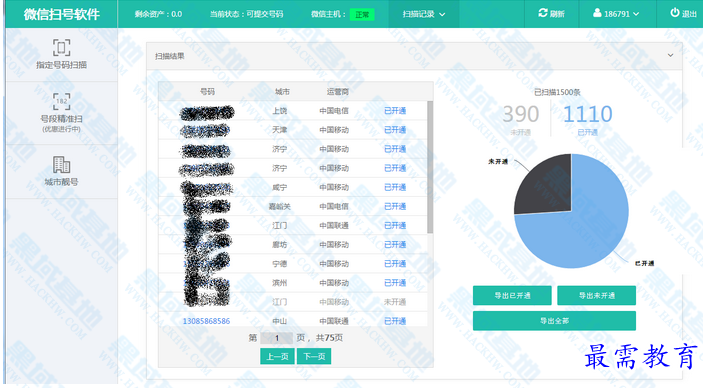Click 已开通 status in 中山 row
The image size is (706, 388).
point(395,321)
